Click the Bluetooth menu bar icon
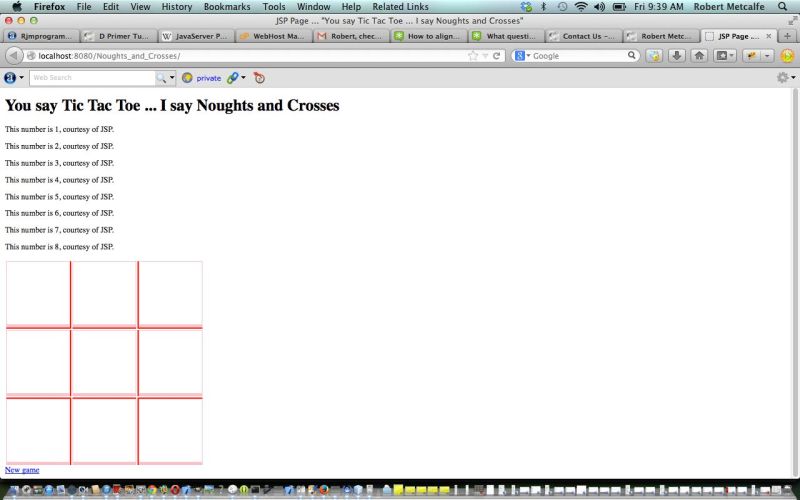 point(543,7)
